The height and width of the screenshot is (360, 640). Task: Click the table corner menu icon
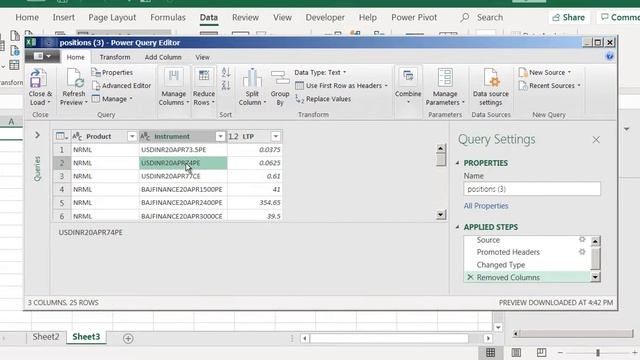pos(62,136)
